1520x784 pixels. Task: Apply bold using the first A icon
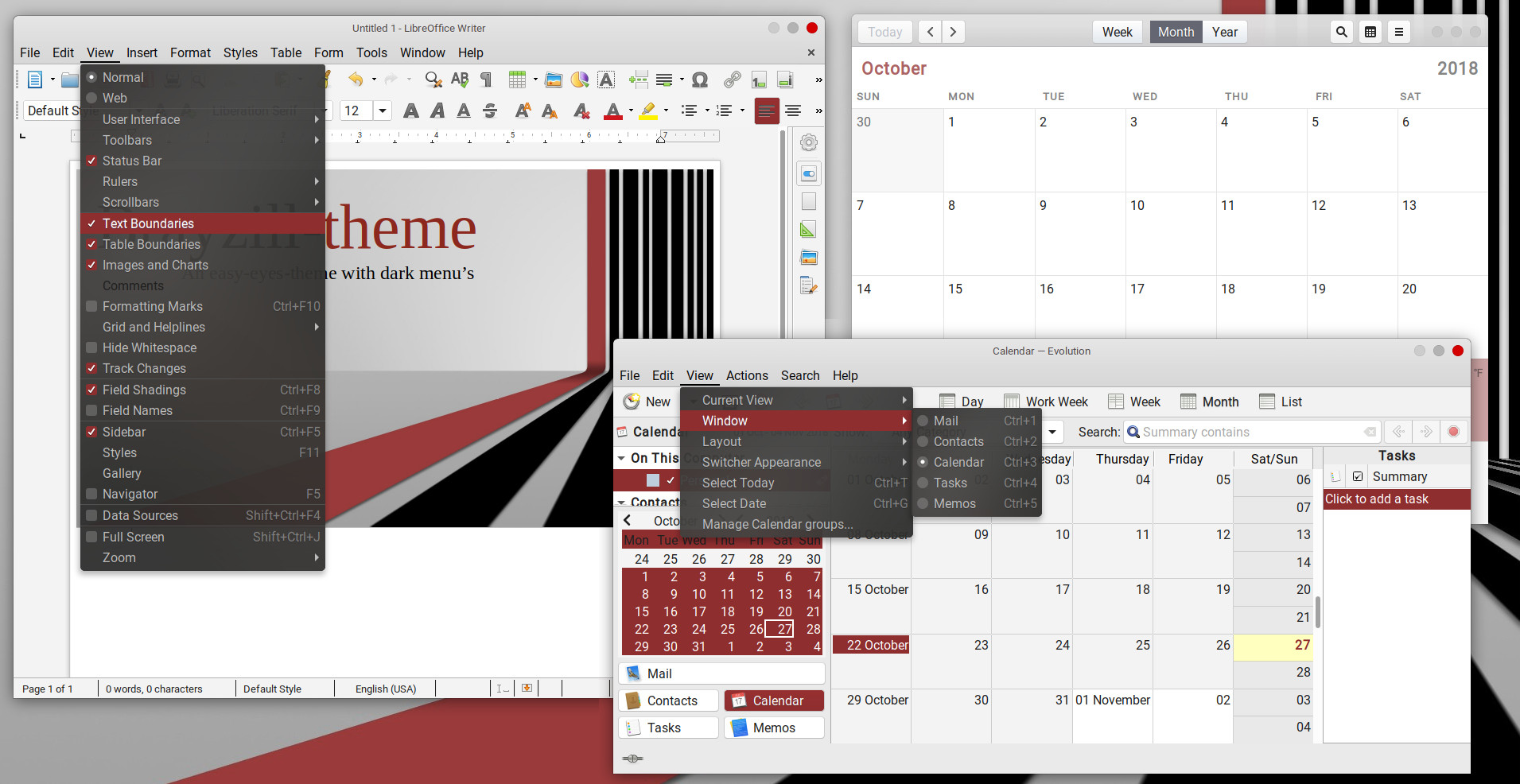(x=411, y=111)
